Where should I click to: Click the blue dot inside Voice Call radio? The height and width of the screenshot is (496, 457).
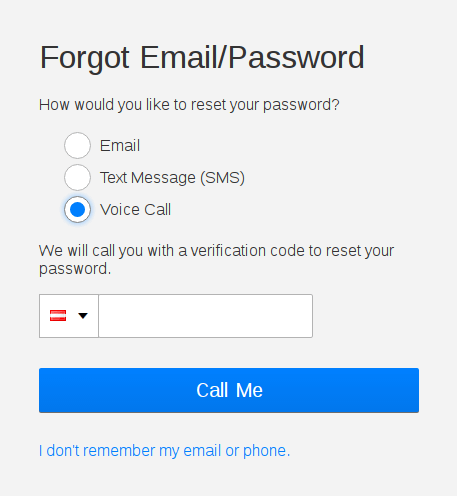click(x=77, y=209)
